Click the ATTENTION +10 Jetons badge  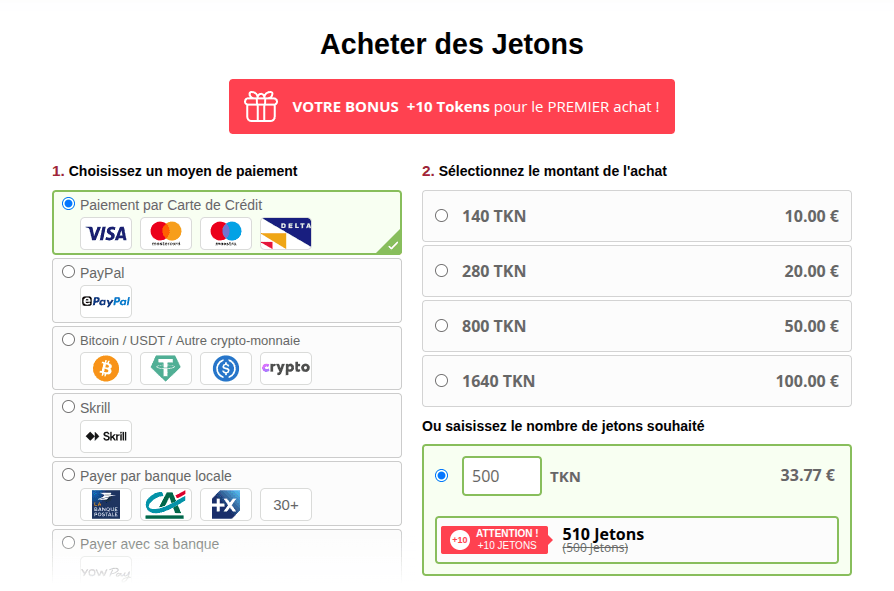[x=496, y=539]
